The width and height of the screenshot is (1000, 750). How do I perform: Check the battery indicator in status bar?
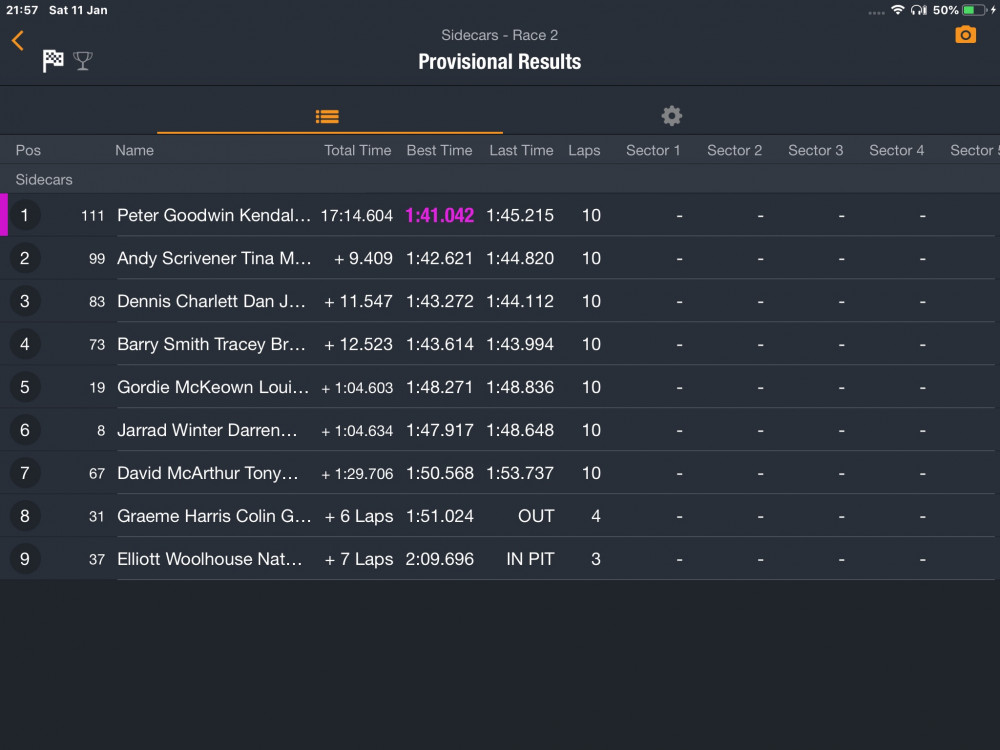(x=974, y=10)
